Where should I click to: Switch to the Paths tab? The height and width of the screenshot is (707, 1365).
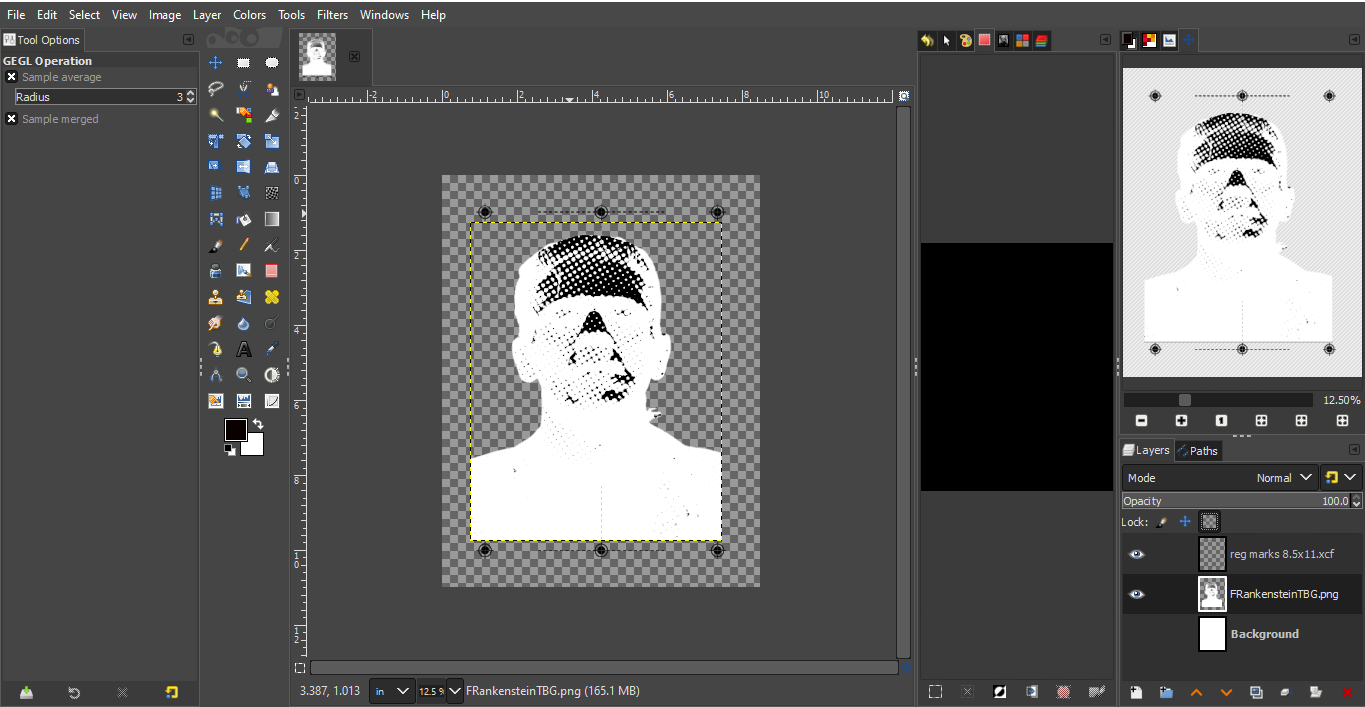tap(1197, 451)
